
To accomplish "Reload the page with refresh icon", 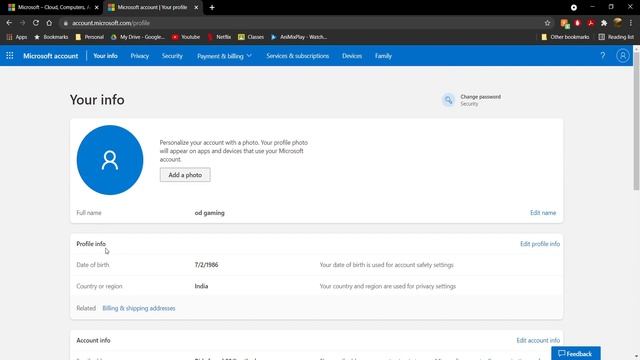I will click(x=36, y=23).
